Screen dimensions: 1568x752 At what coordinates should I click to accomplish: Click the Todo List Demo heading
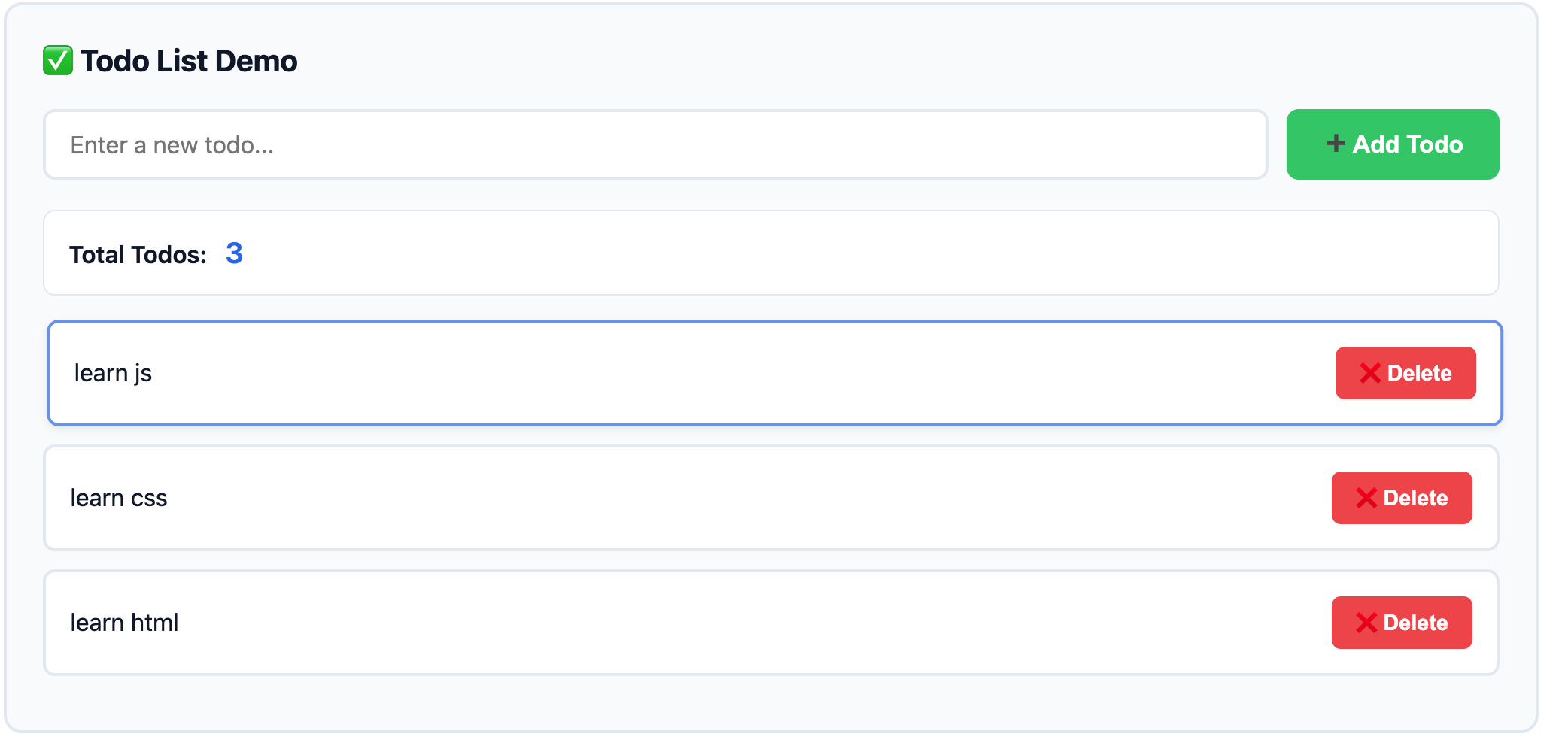[x=189, y=61]
